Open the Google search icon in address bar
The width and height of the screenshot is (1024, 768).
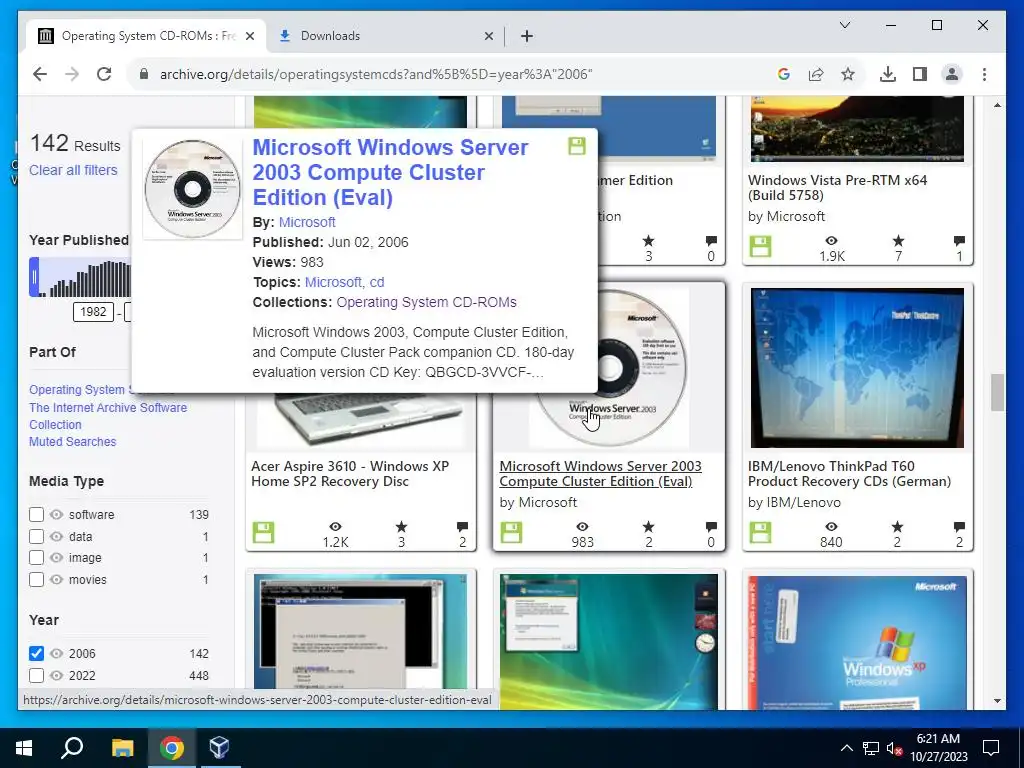coord(784,74)
